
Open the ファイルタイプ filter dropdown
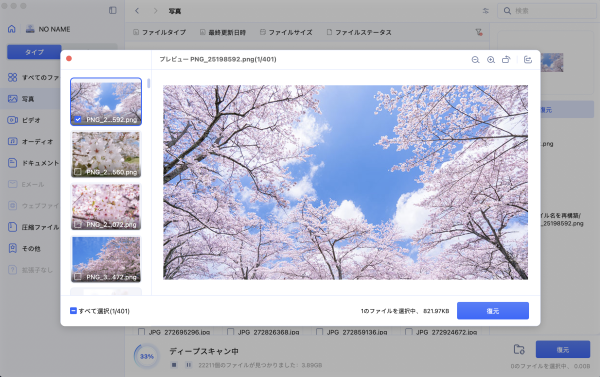[159, 33]
